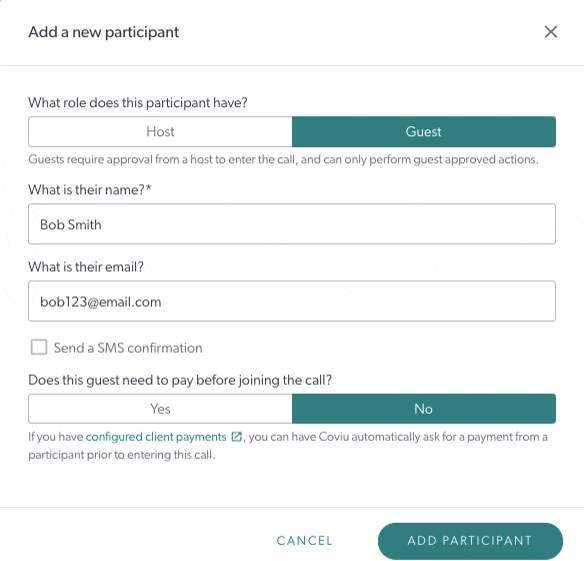Click the What is their email? label

[86, 267]
